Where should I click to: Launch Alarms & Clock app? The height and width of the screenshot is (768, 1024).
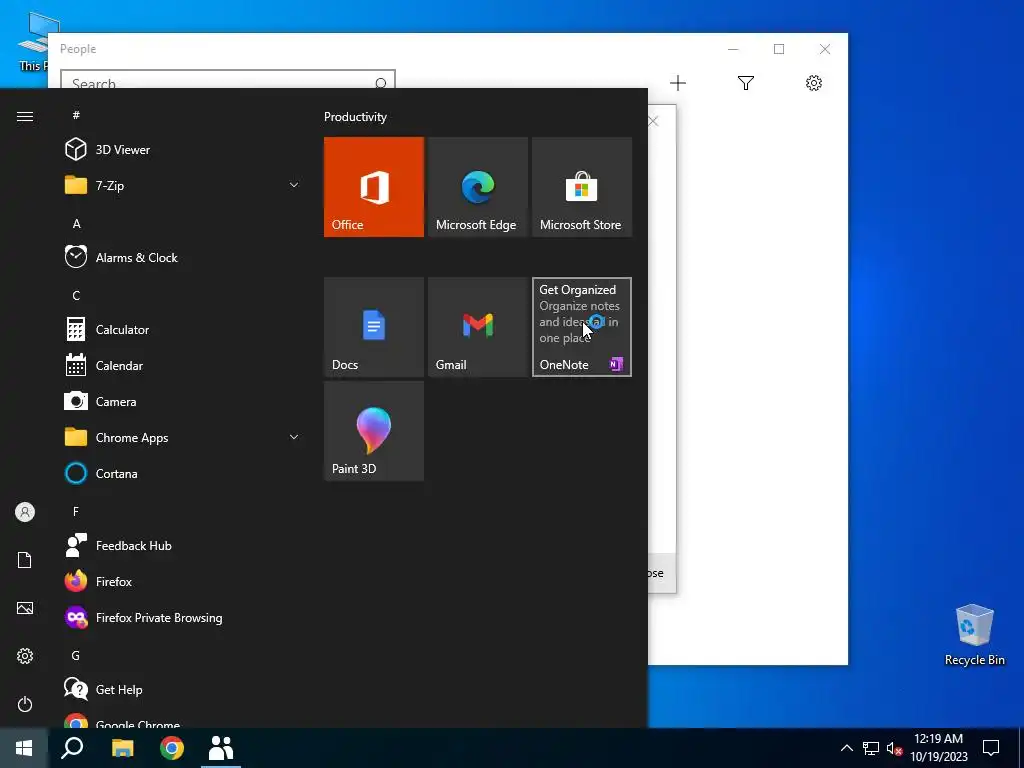point(183,257)
